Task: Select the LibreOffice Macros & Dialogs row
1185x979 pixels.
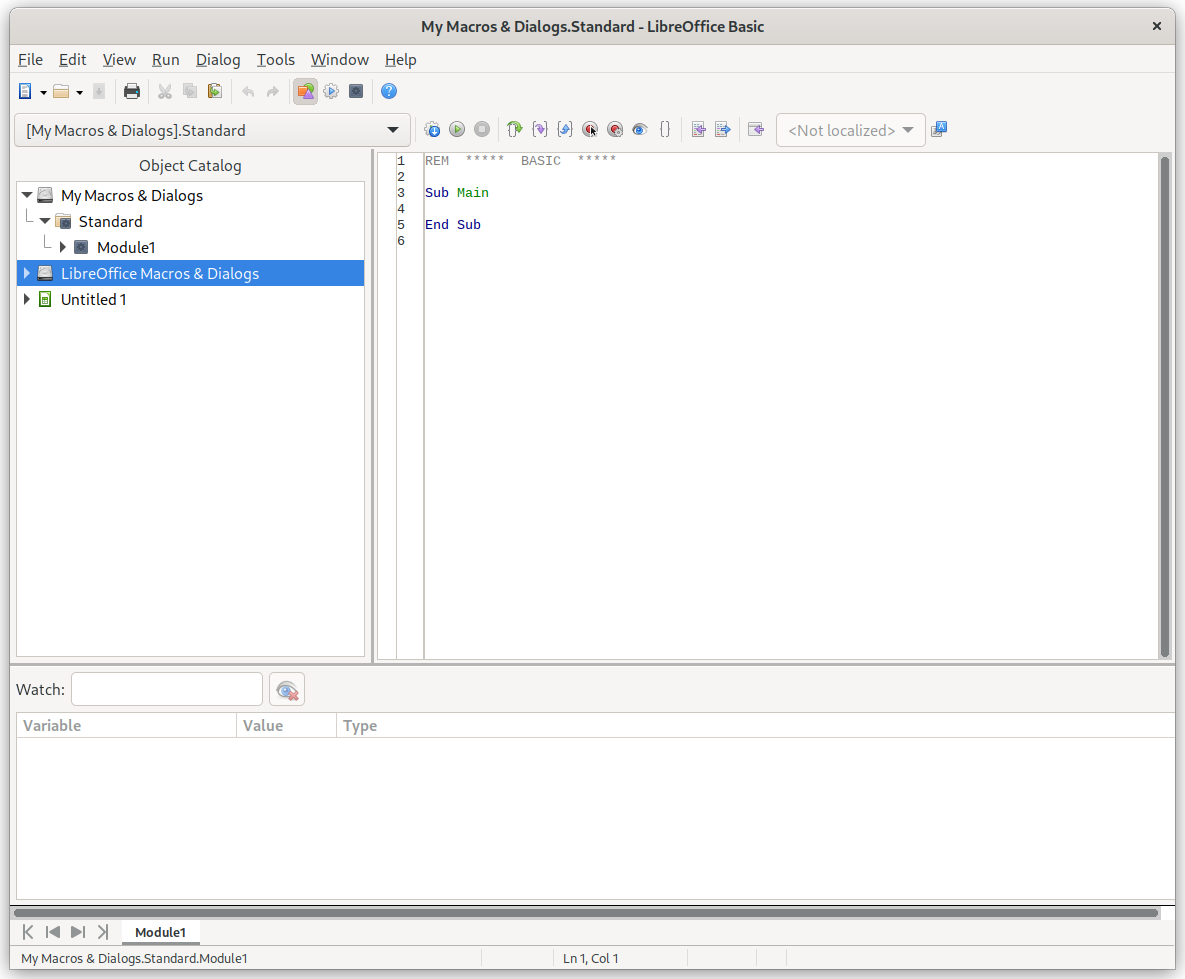Action: coord(190,273)
